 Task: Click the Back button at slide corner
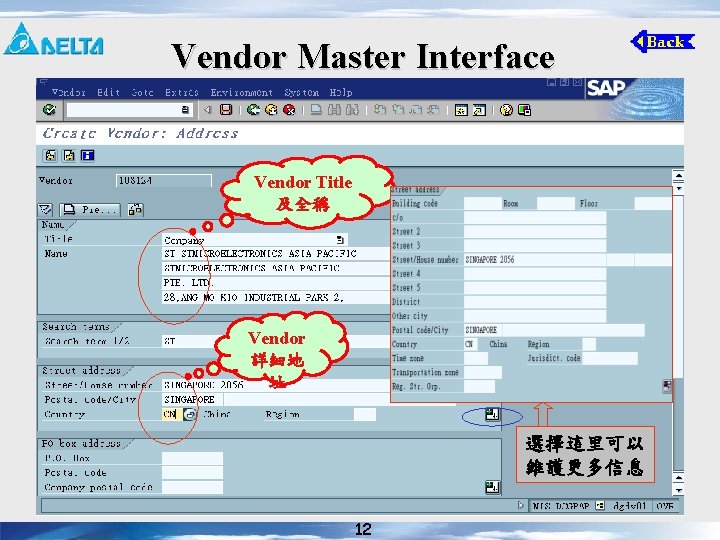(663, 42)
